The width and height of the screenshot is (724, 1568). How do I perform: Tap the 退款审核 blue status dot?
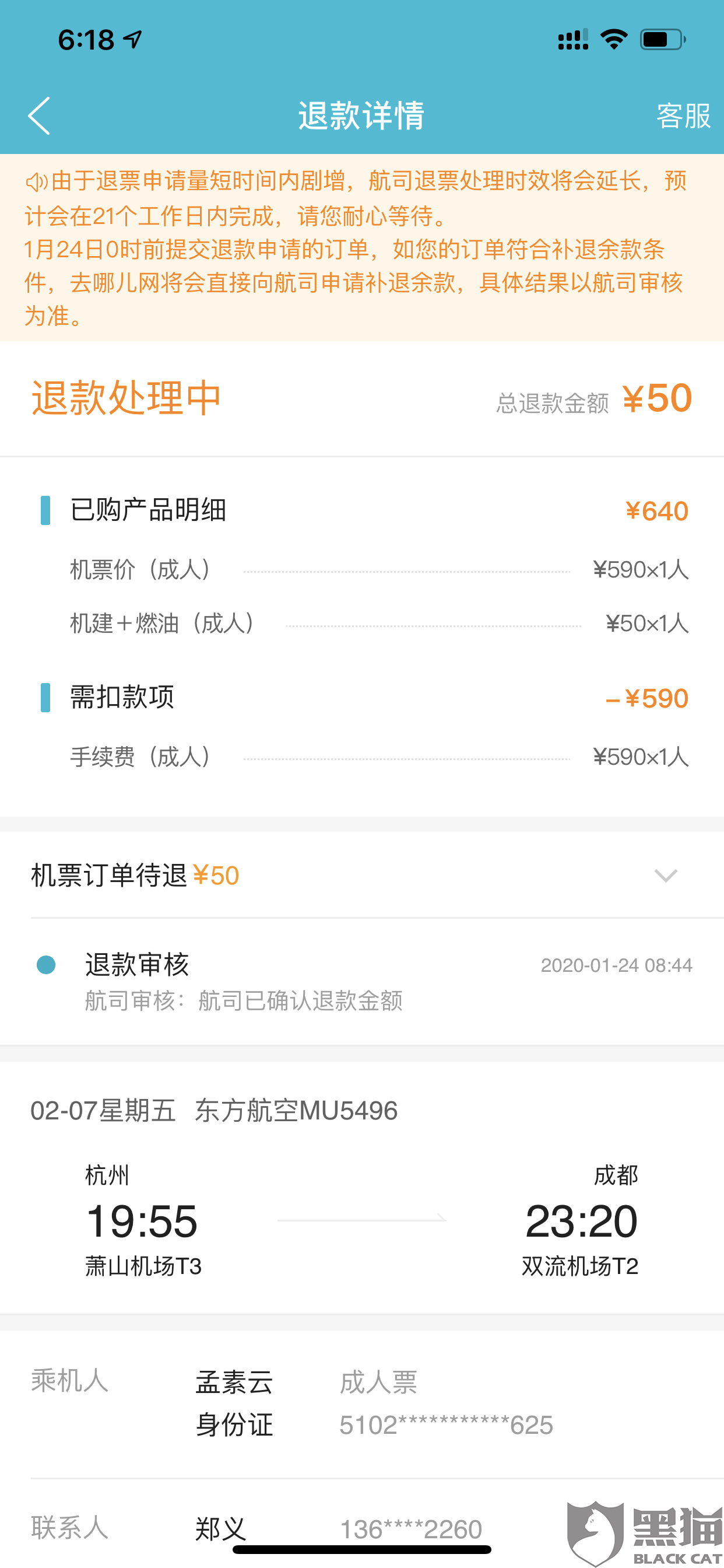click(x=46, y=965)
